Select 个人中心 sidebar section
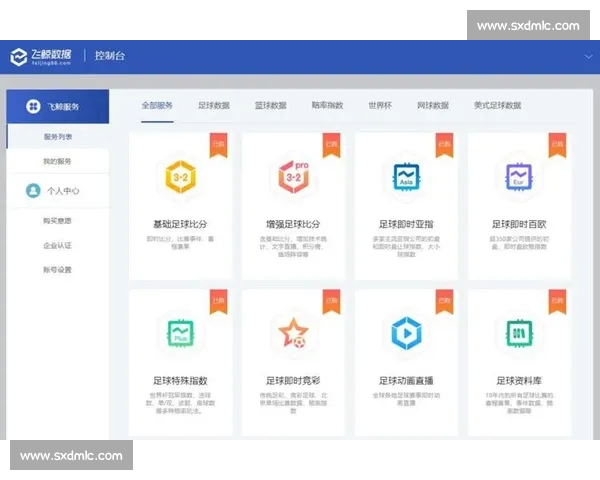This screenshot has width=600, height=480. (x=58, y=191)
